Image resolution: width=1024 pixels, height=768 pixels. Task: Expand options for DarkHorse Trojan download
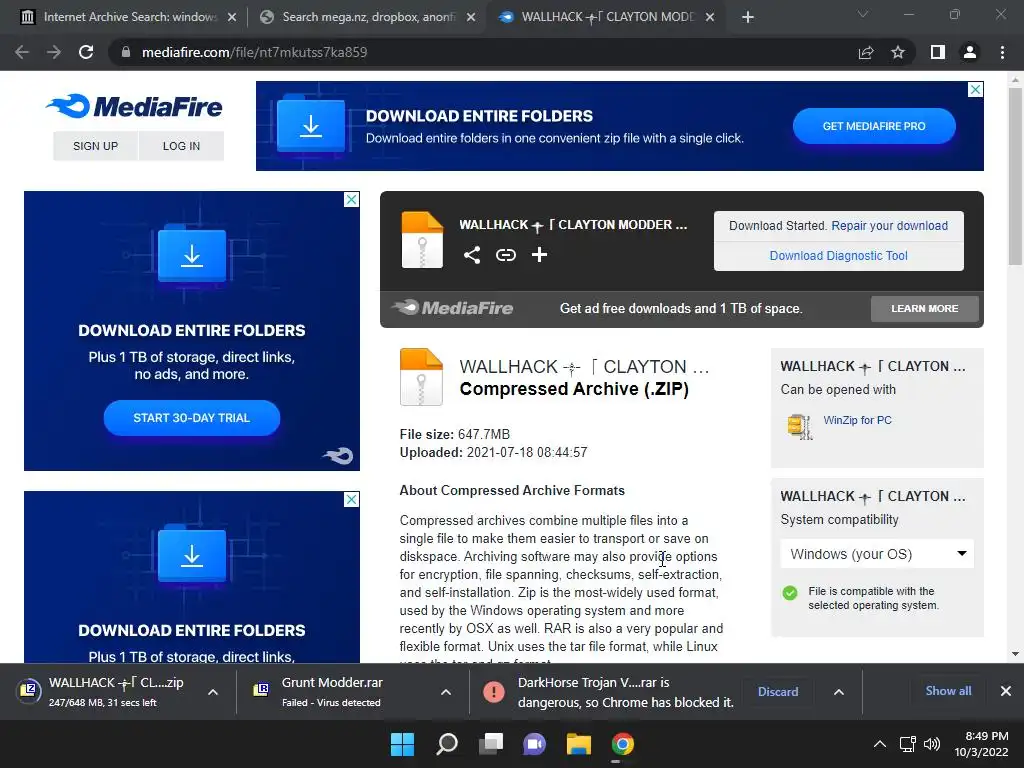839,692
